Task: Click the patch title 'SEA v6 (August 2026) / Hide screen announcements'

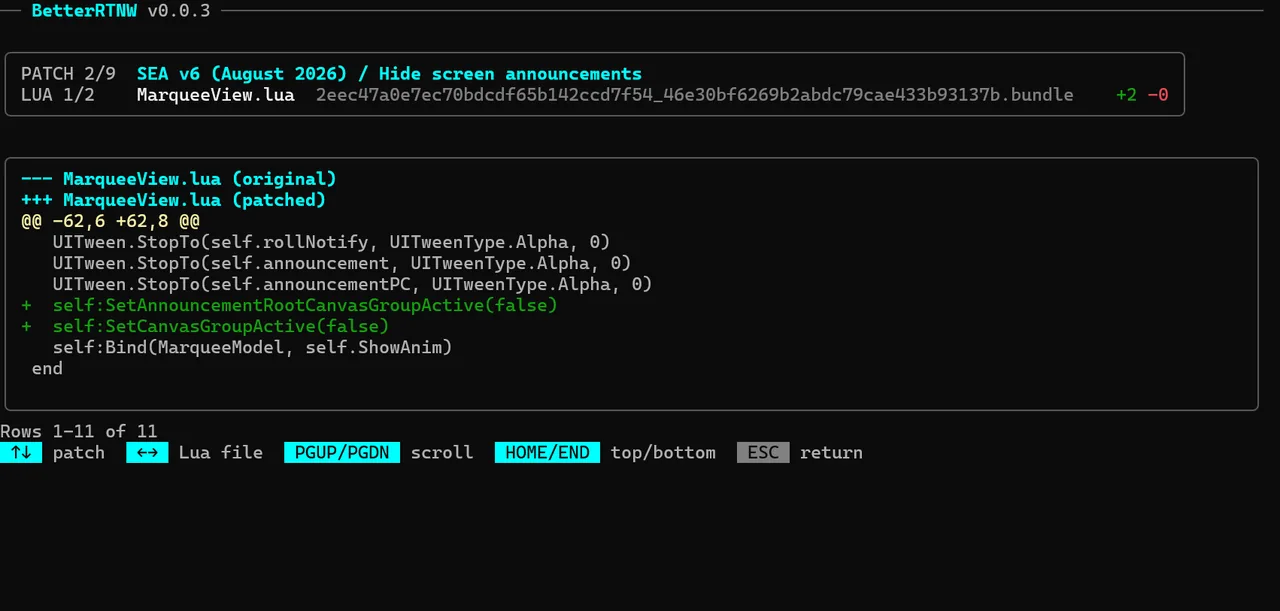Action: (x=389, y=74)
